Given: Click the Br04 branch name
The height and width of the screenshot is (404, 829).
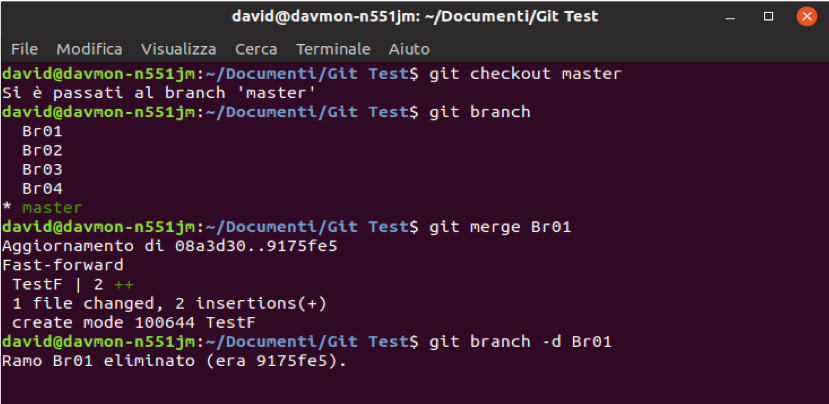Looking at the screenshot, I should (x=42, y=188).
